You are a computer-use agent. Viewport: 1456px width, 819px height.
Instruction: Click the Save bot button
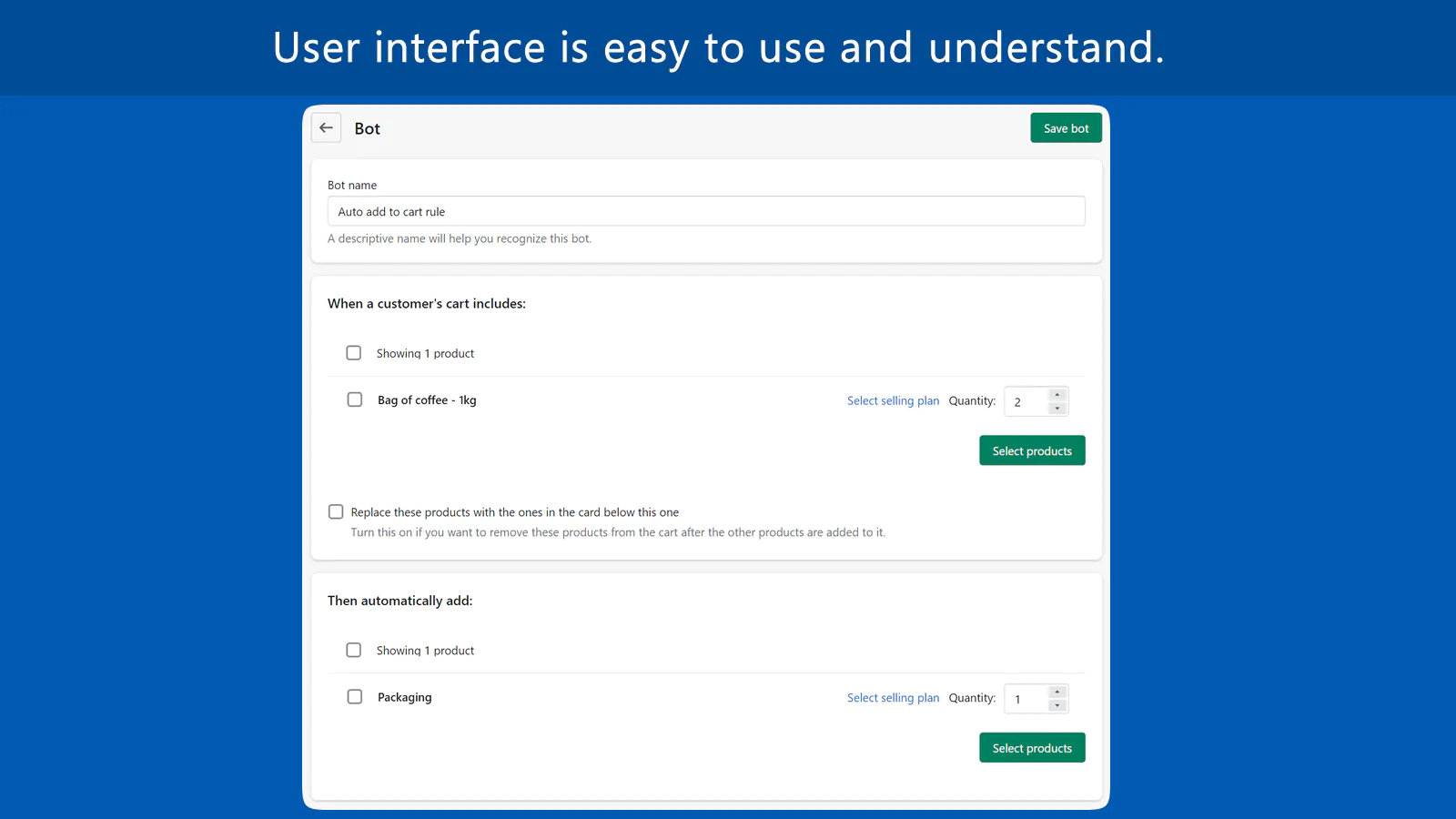[1066, 128]
